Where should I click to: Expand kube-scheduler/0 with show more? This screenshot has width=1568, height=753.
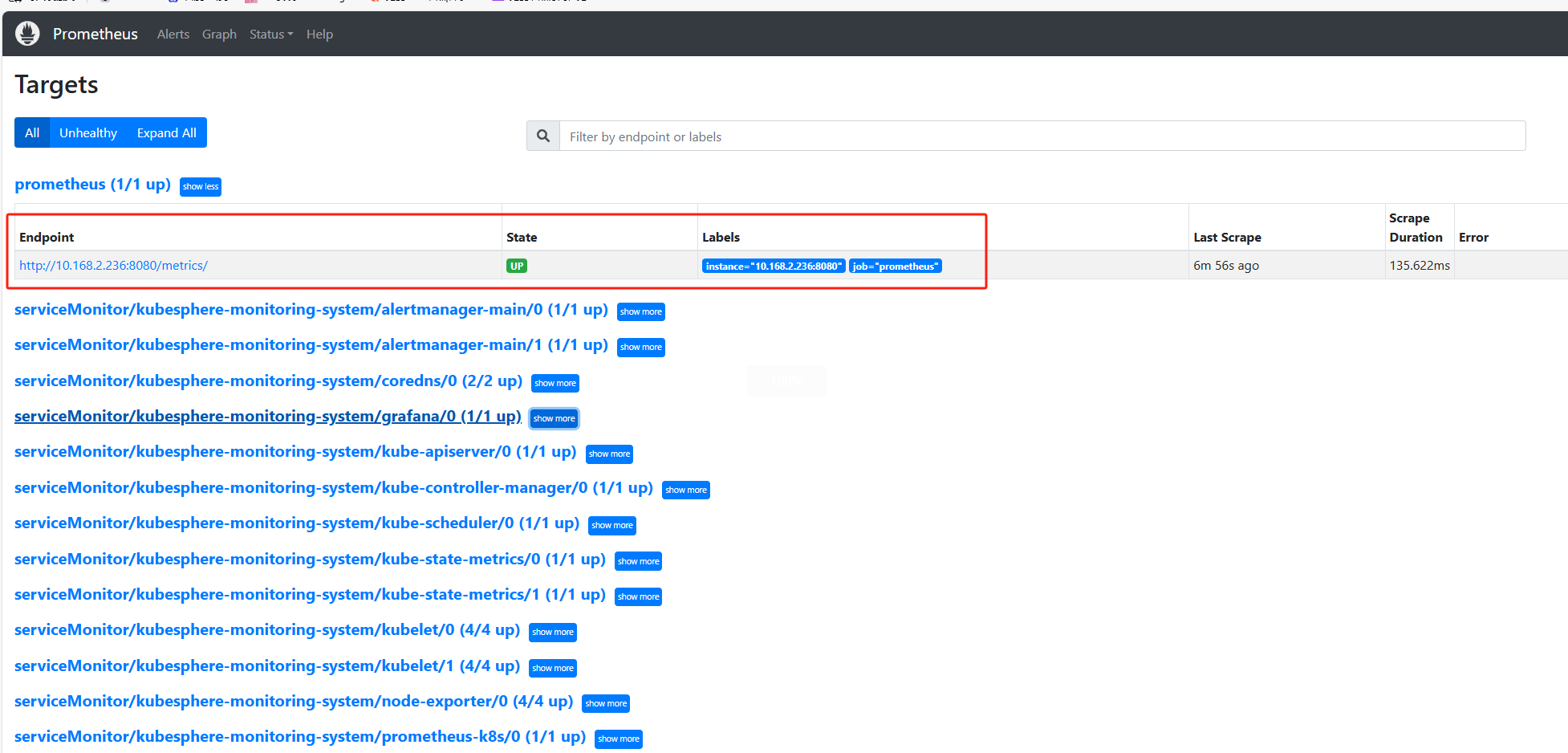tap(612, 525)
